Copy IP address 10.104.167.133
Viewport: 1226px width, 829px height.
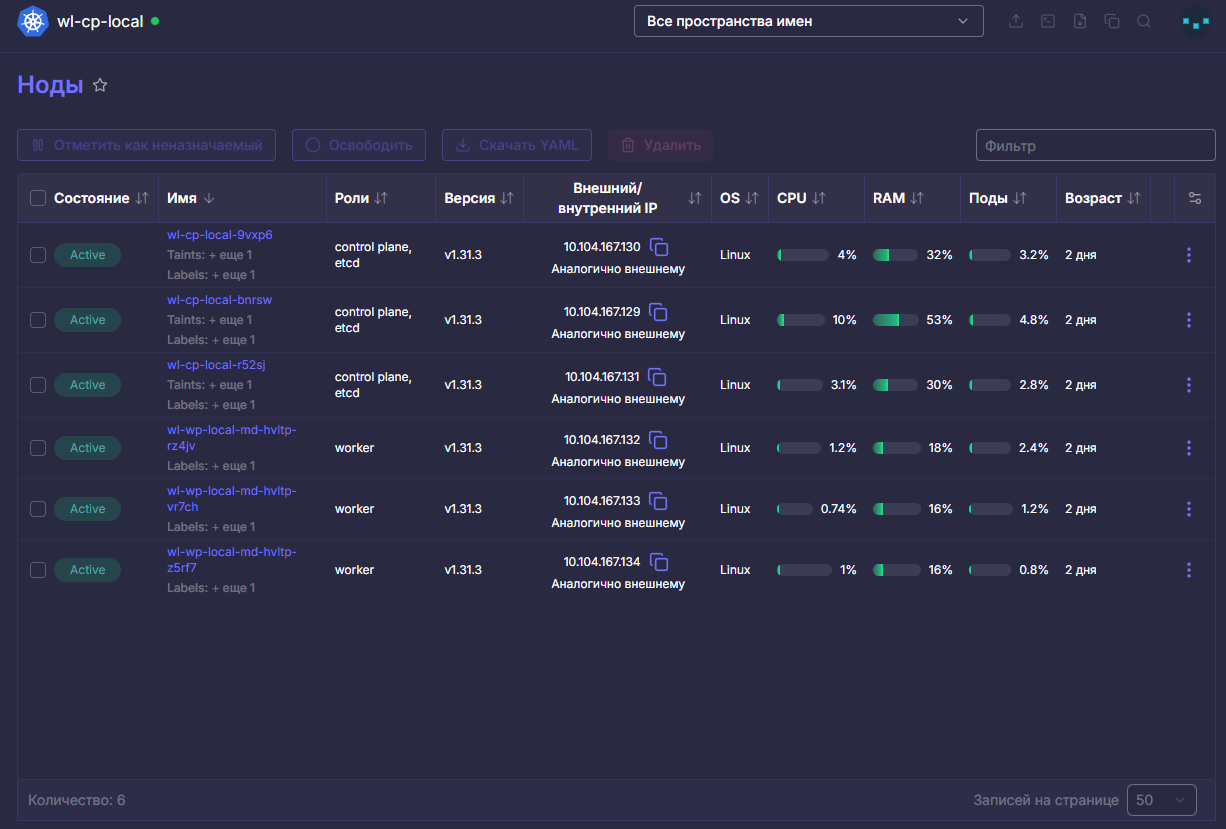(x=658, y=501)
